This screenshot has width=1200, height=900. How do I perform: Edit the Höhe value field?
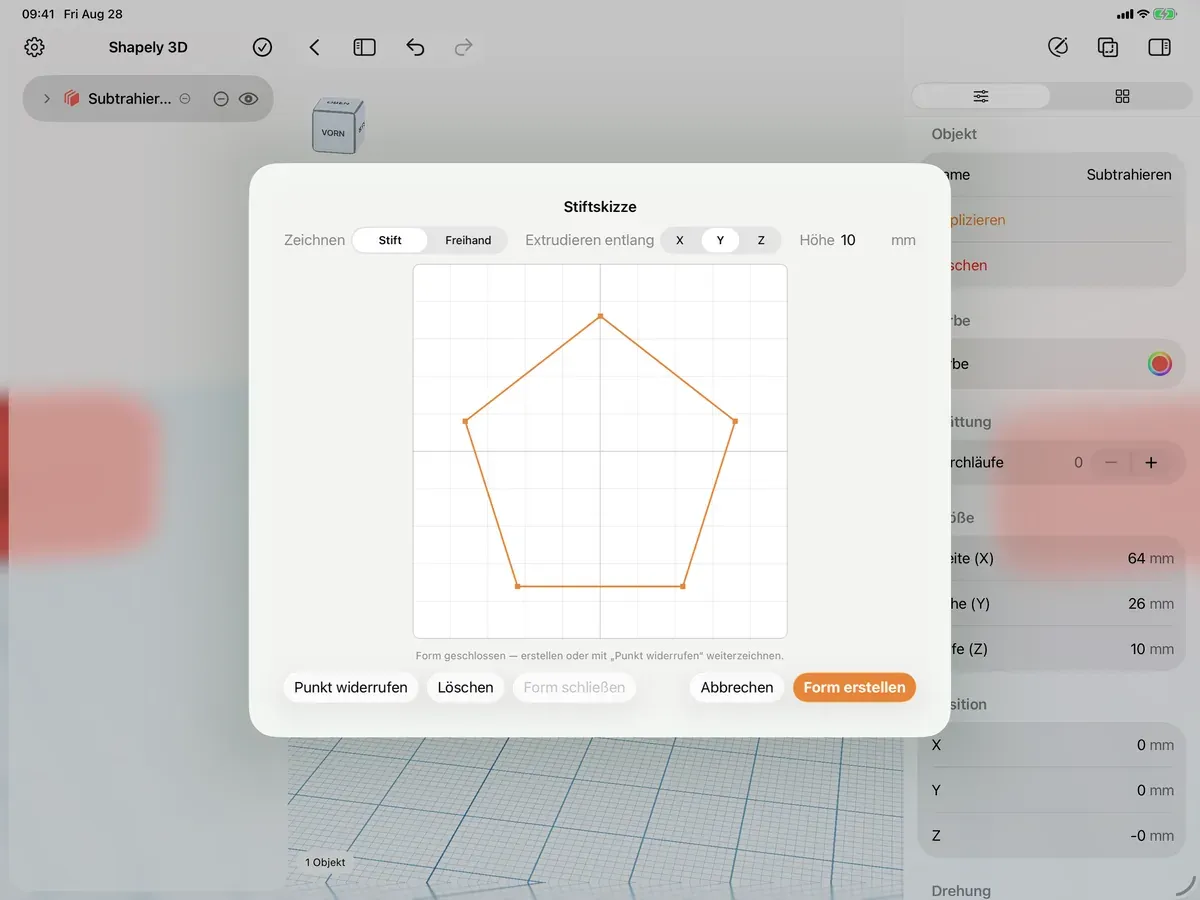click(x=860, y=240)
